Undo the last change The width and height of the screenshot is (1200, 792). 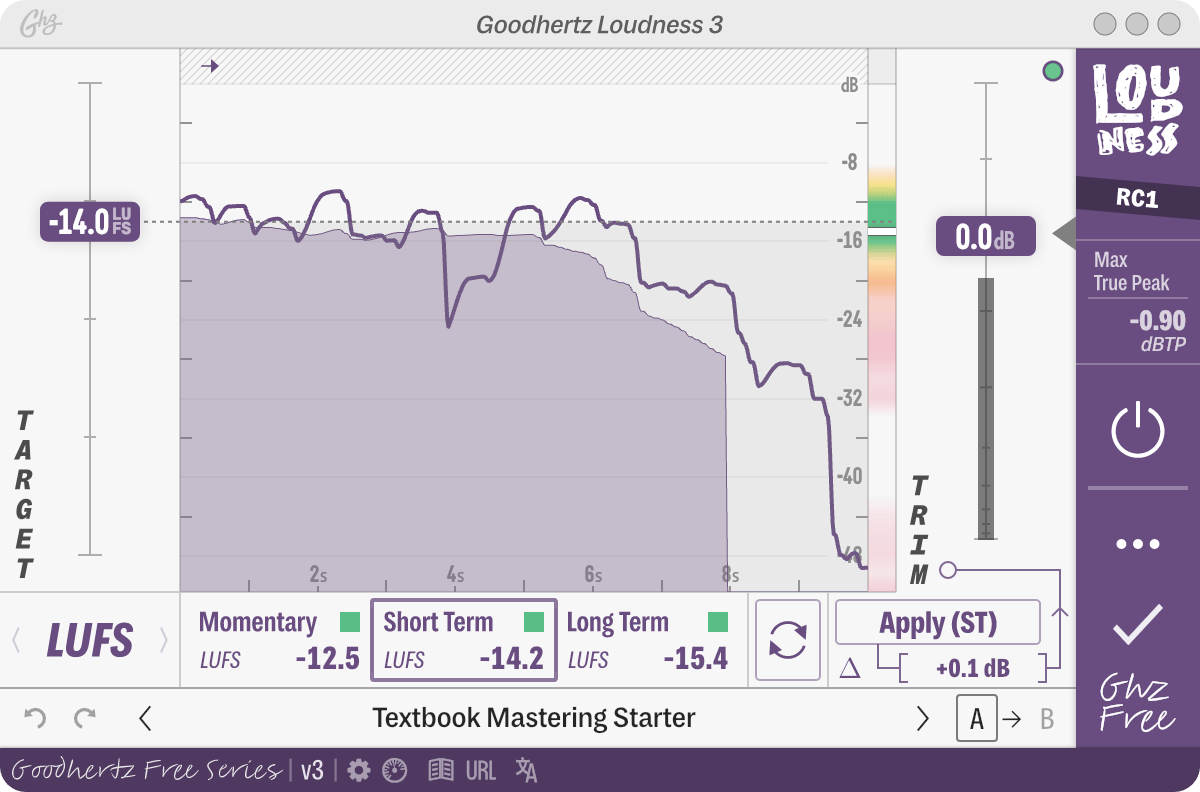point(35,718)
